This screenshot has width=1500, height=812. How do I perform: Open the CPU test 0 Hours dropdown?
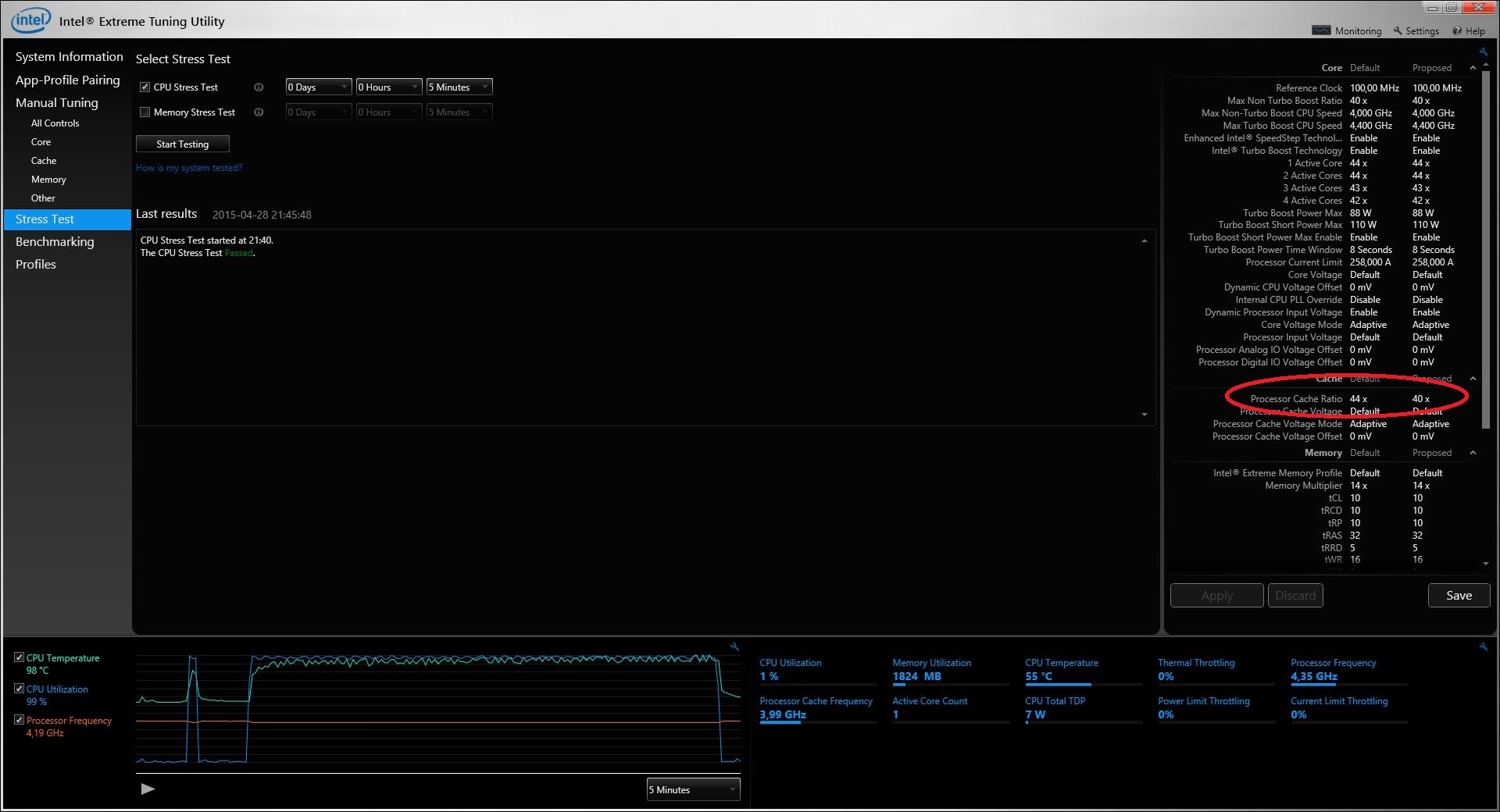click(x=389, y=87)
